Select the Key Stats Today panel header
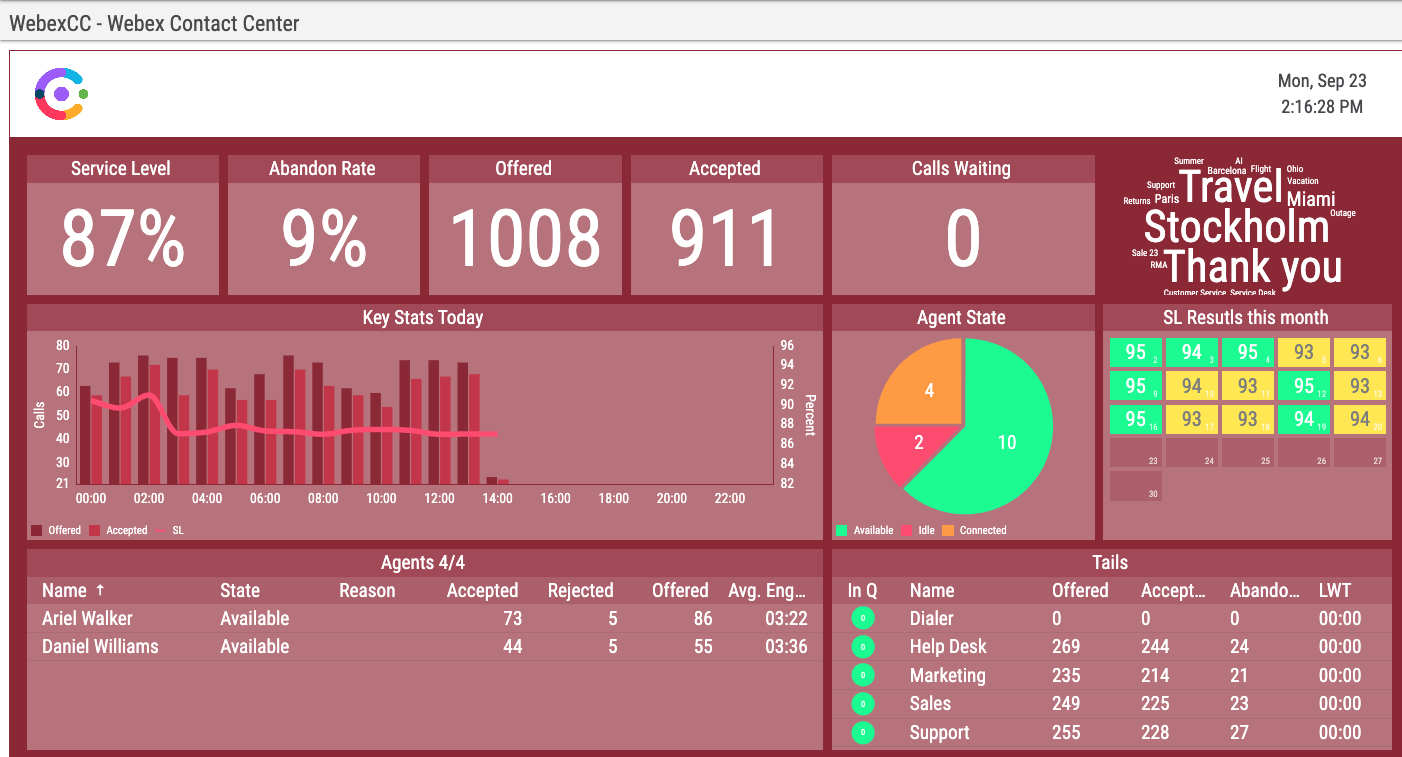1402x757 pixels. point(422,317)
